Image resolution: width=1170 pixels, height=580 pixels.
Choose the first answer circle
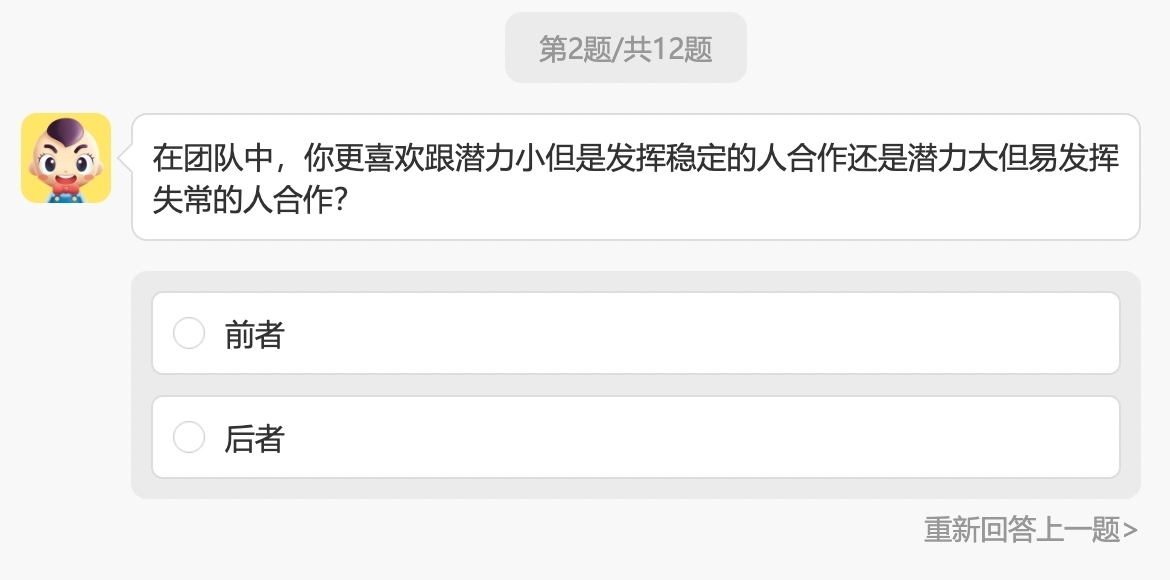(x=188, y=332)
